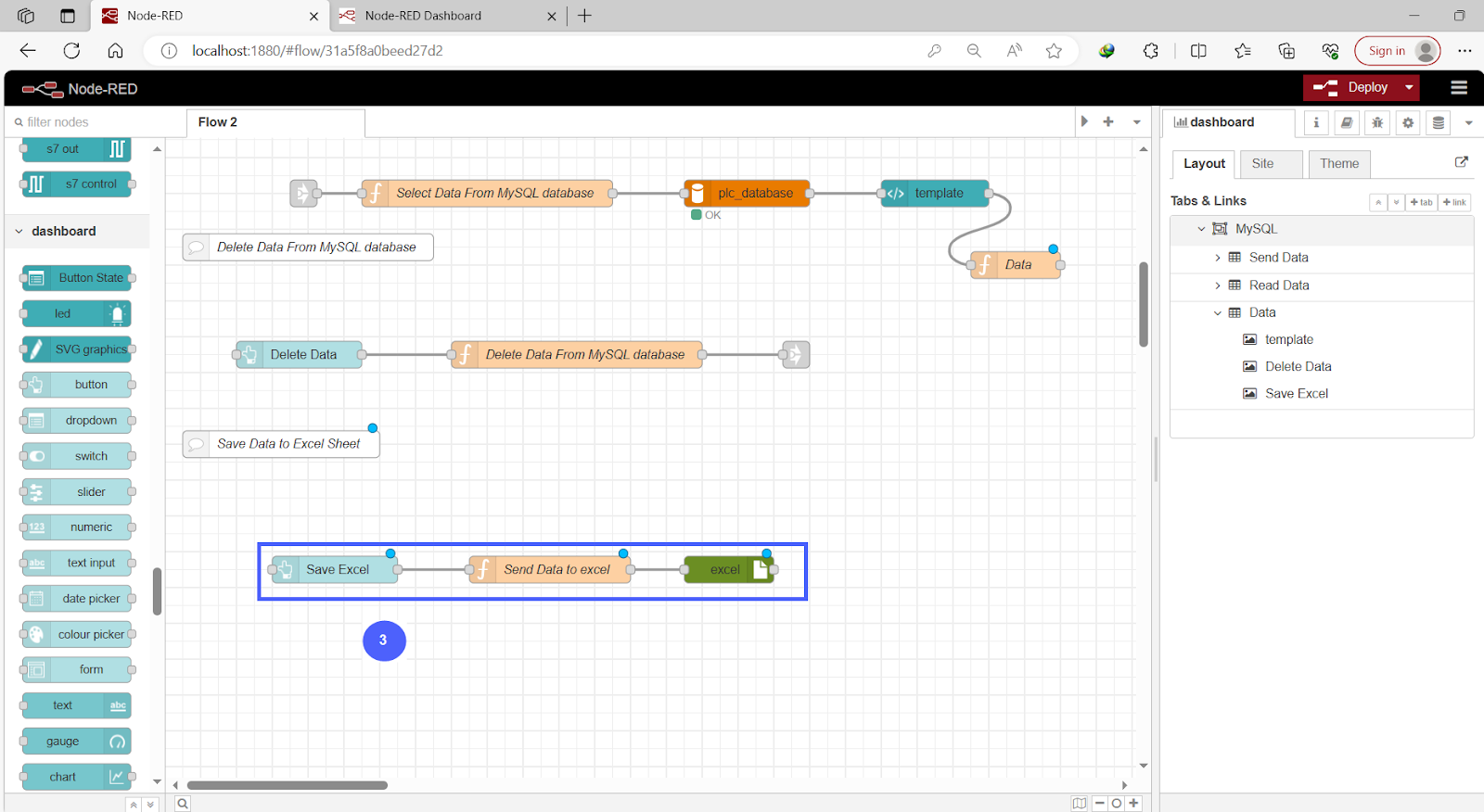Click the add tab button
This screenshot has width=1484, height=812.
1422,202
